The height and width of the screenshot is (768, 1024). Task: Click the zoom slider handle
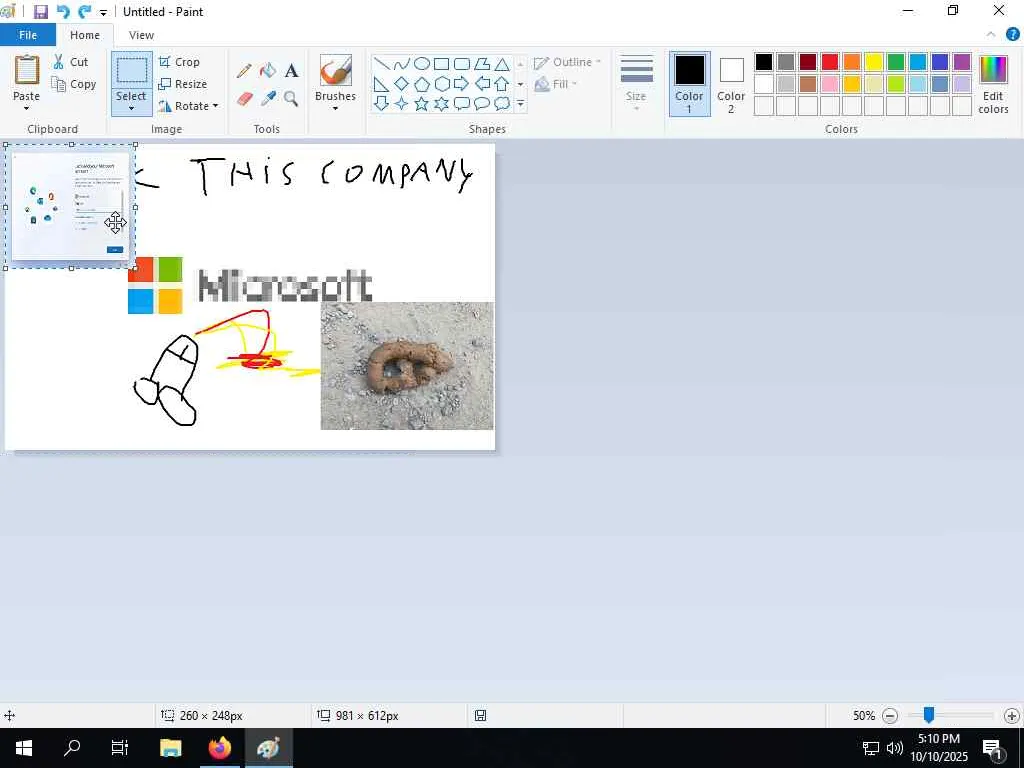pyautogui.click(x=928, y=715)
